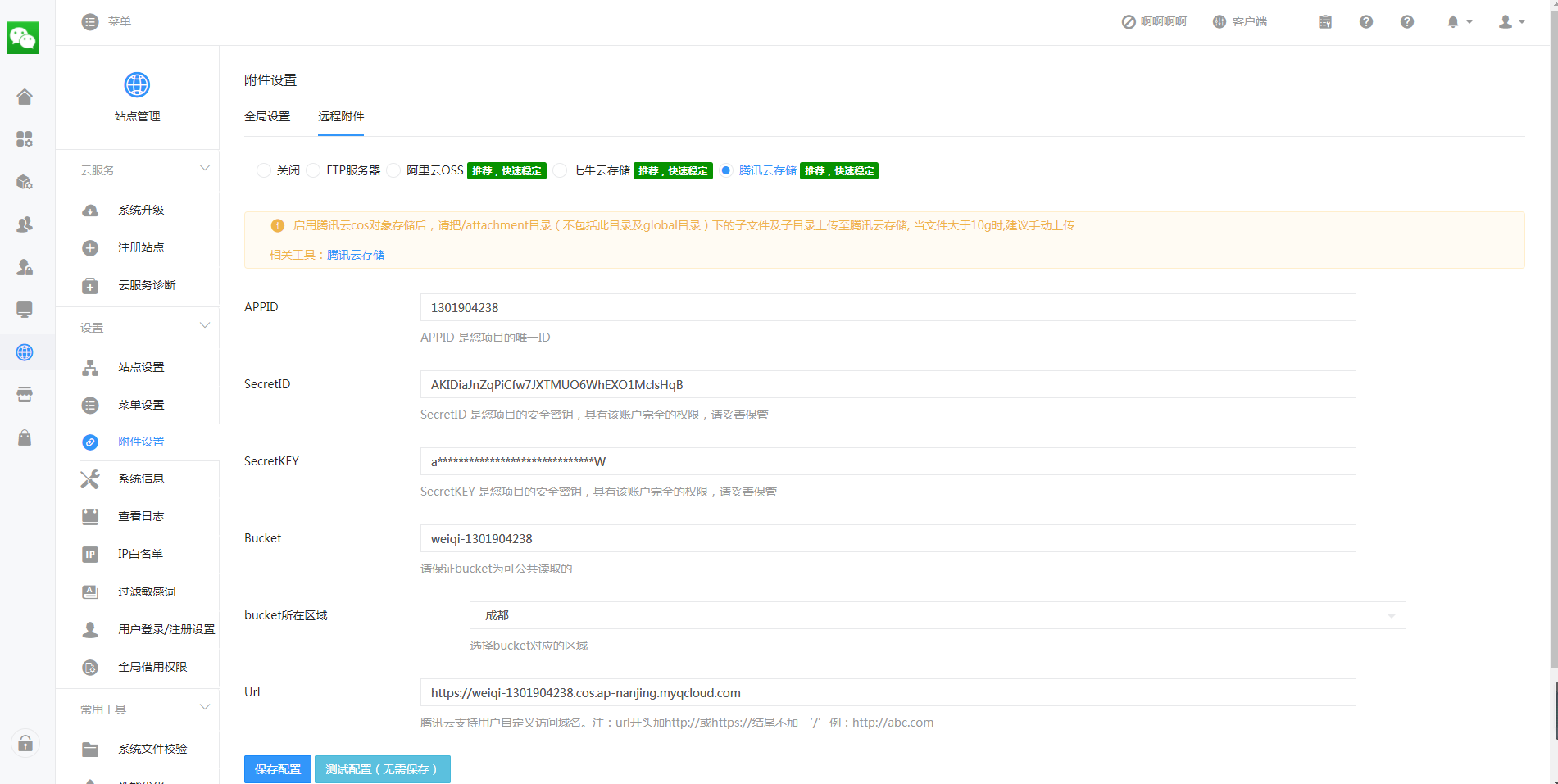The width and height of the screenshot is (1558, 784).
Task: Open the cube settings icon in left rail
Action: [25, 182]
